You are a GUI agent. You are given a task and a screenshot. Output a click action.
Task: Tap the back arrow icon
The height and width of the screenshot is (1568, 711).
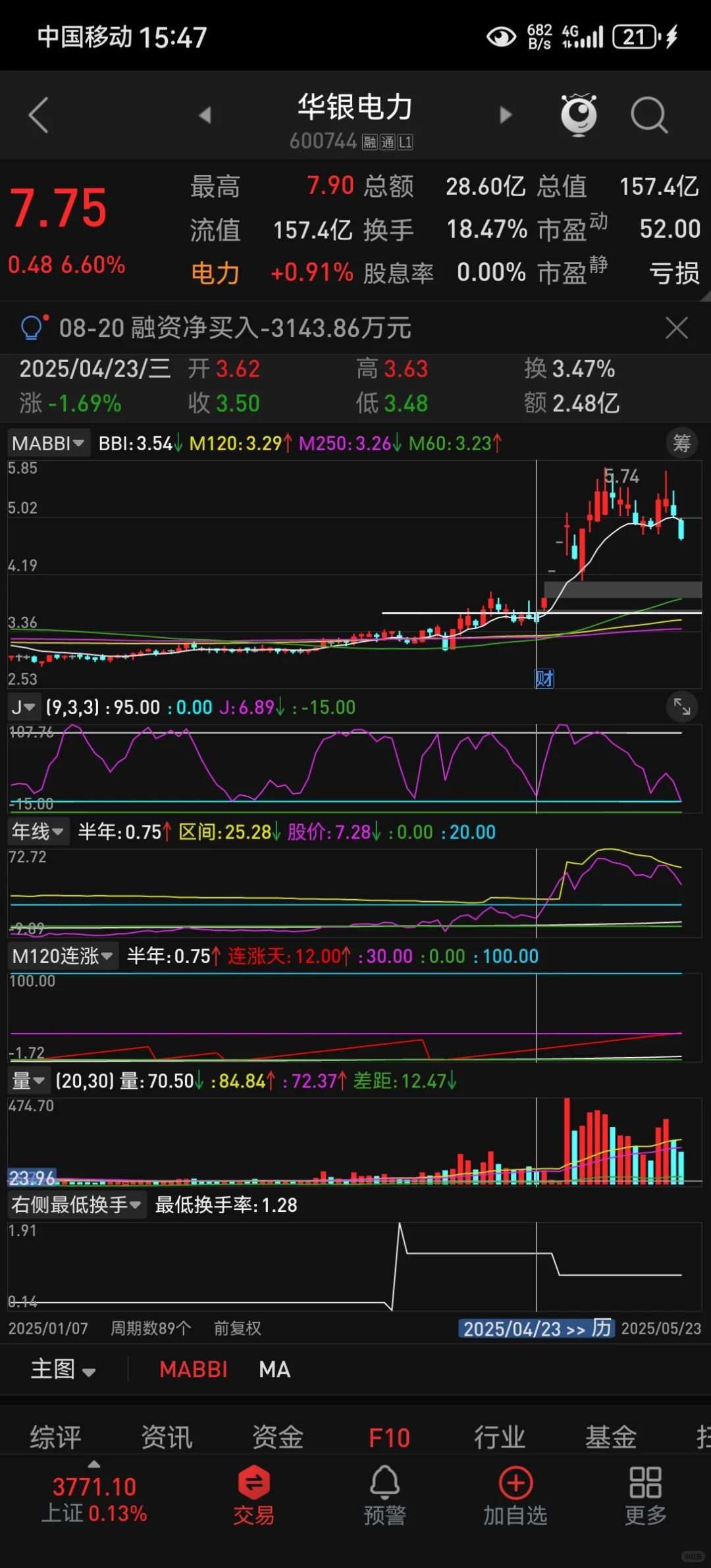click(x=39, y=115)
